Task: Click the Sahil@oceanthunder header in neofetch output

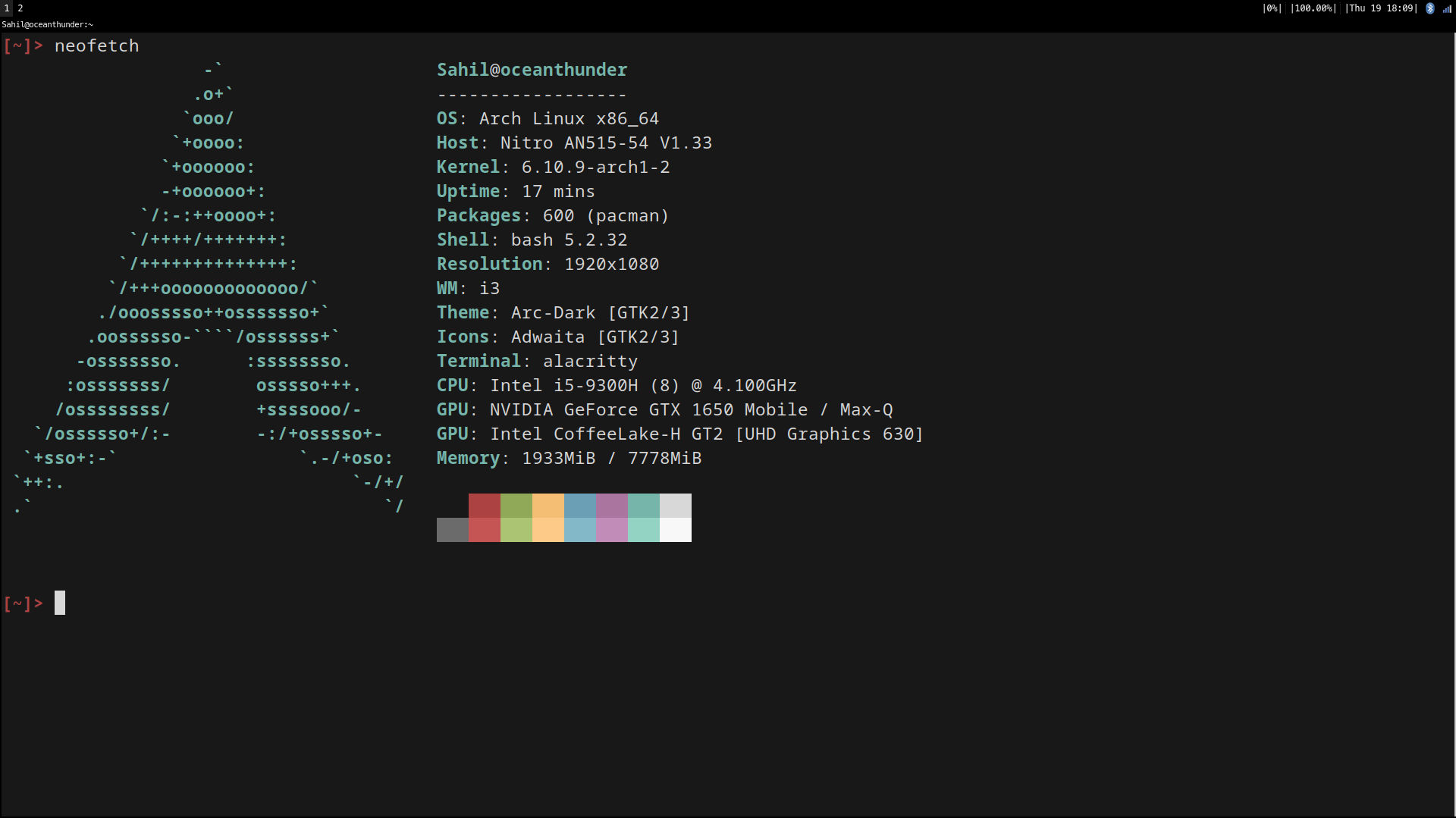Action: tap(531, 69)
